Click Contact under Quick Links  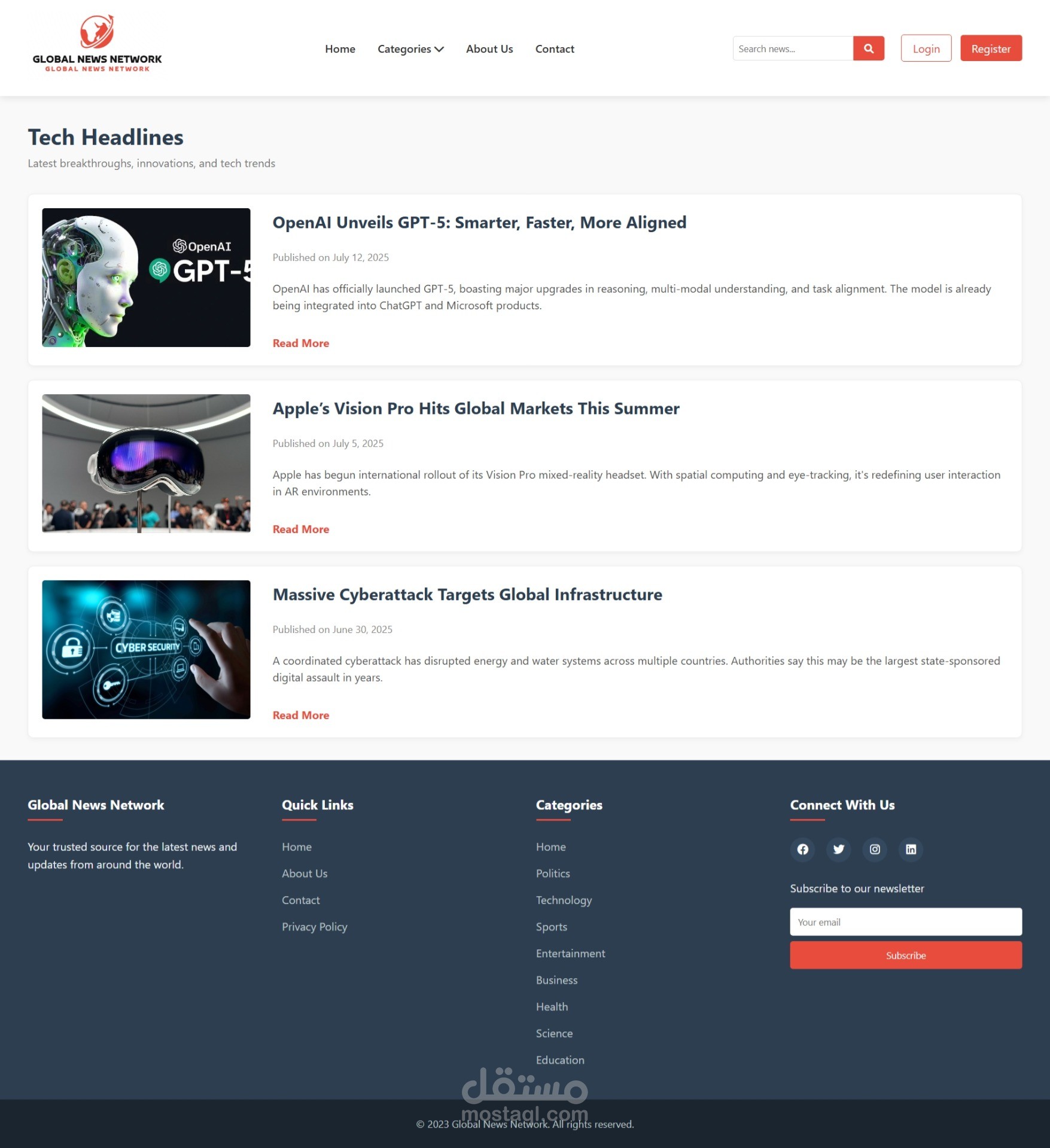pos(301,900)
